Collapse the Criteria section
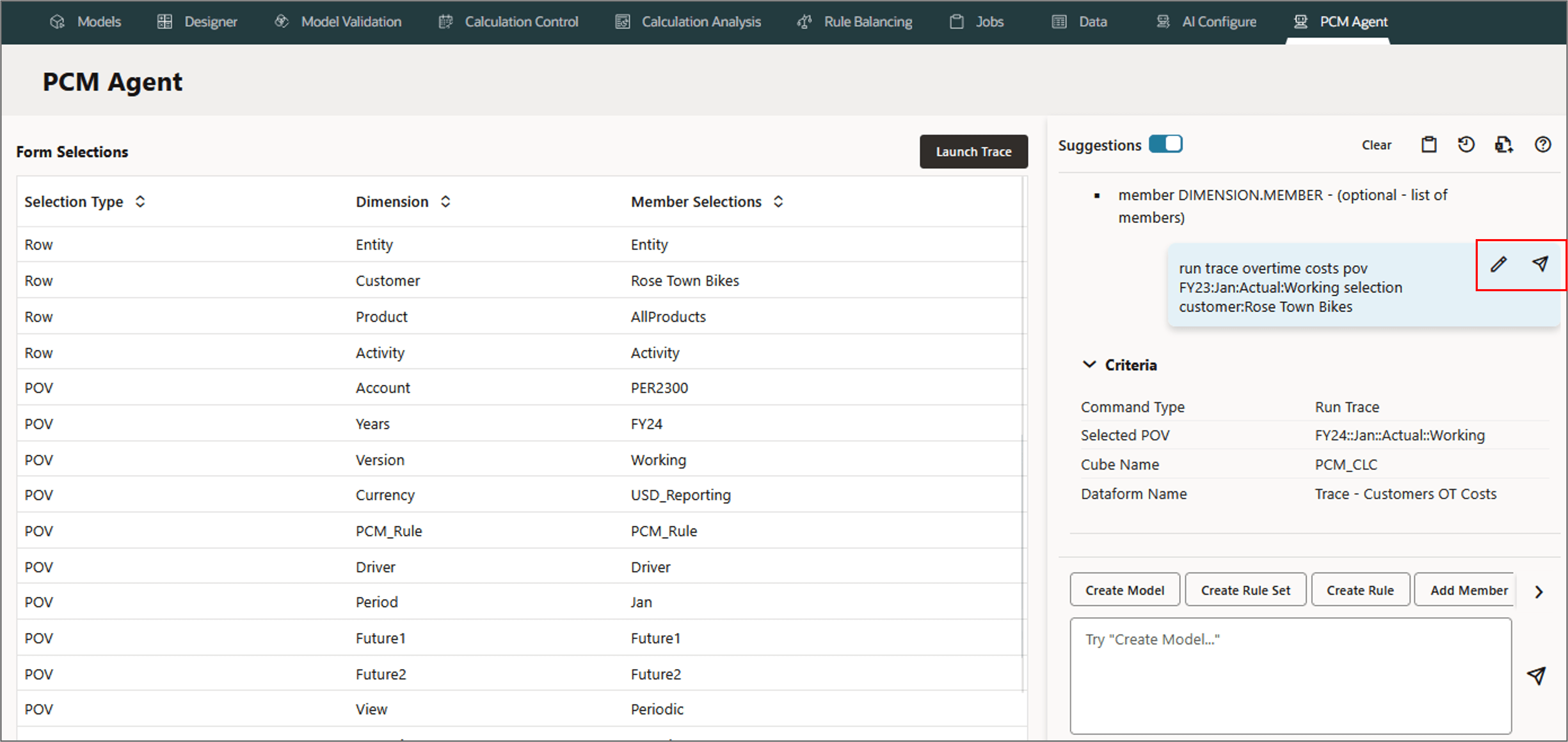 tap(1089, 365)
